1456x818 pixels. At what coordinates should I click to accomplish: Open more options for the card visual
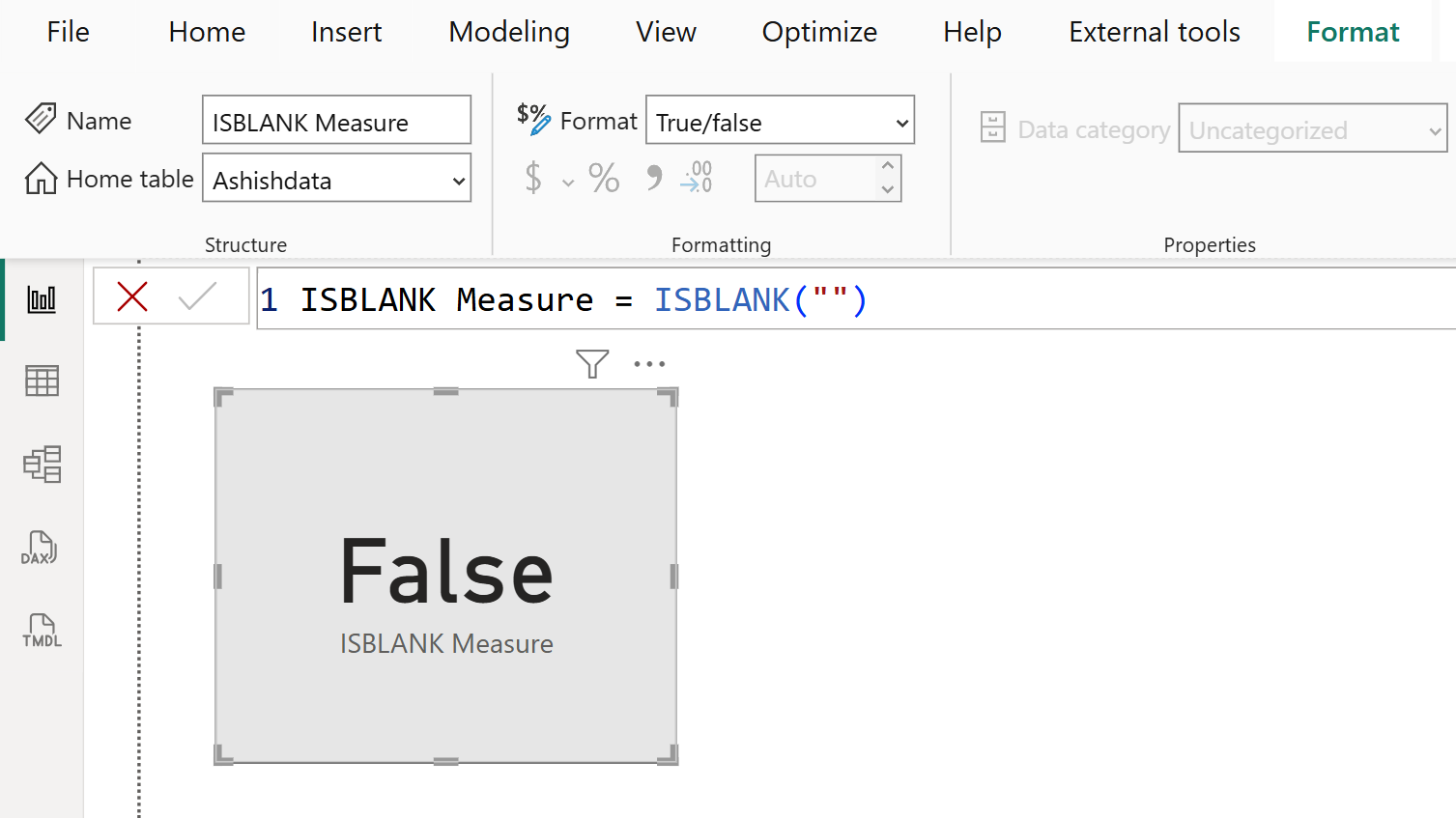click(x=649, y=364)
